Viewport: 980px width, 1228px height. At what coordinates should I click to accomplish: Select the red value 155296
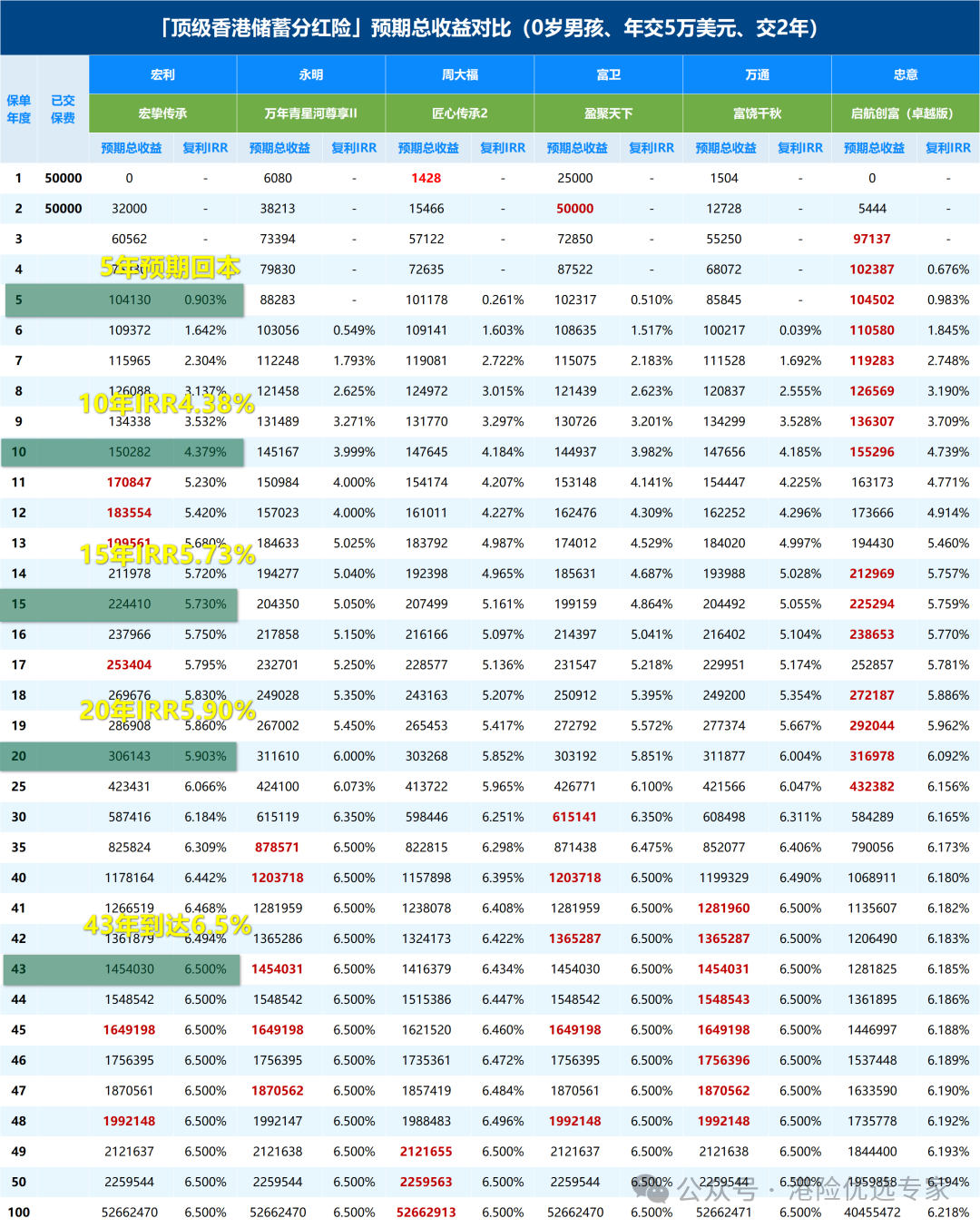[872, 452]
